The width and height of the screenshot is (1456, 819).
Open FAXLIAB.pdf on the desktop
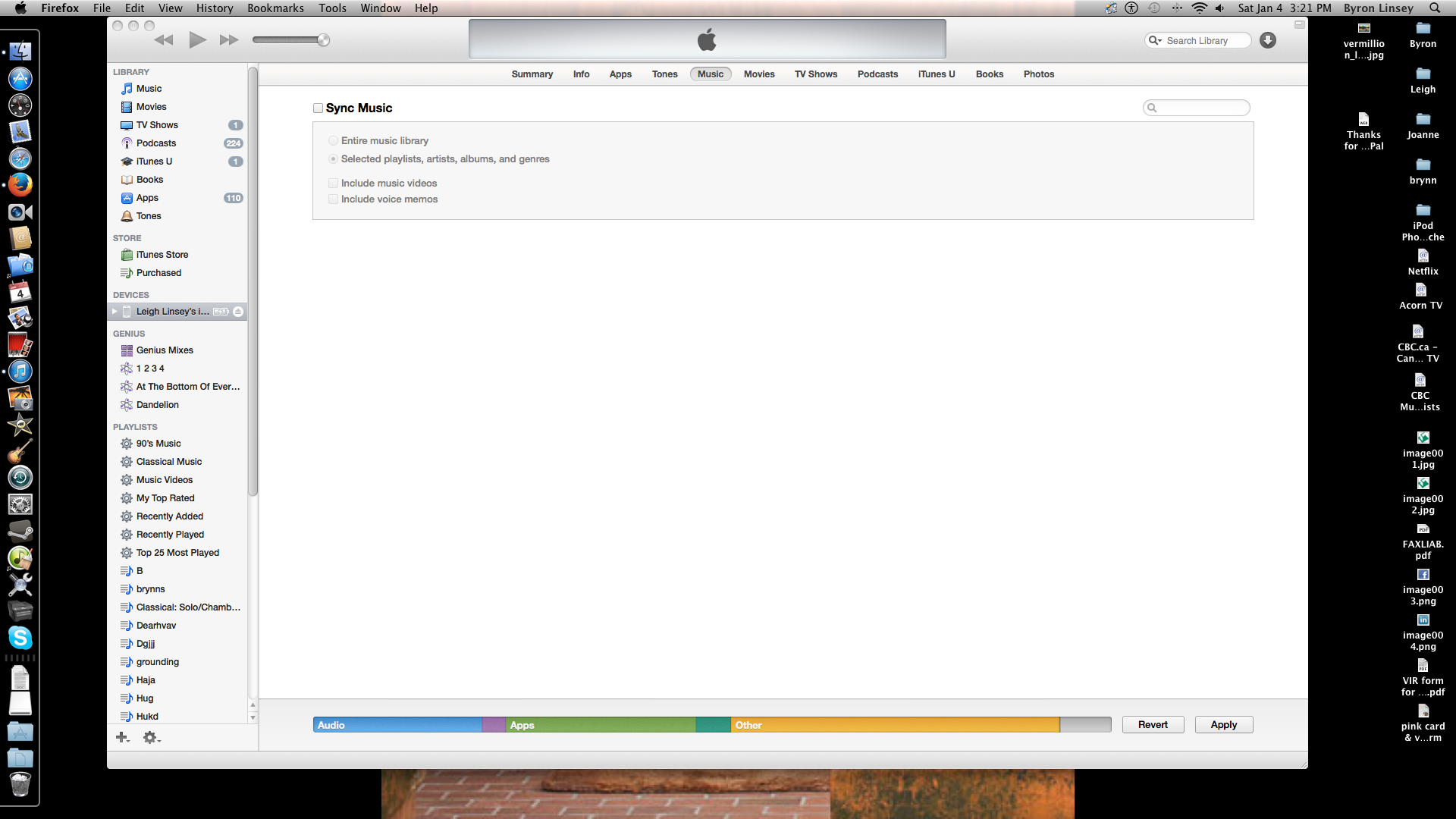tap(1423, 541)
